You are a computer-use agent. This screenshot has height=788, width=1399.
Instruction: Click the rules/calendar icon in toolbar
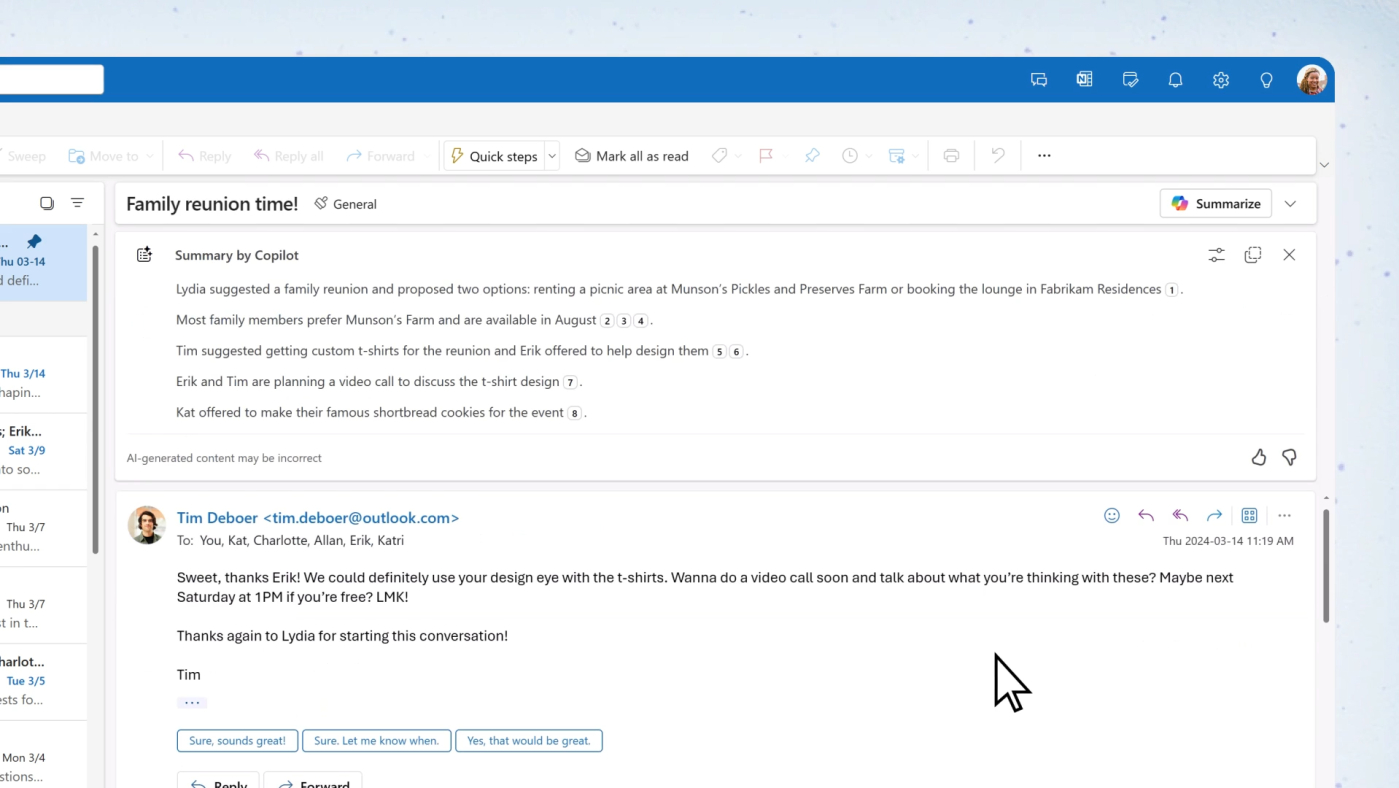897,156
